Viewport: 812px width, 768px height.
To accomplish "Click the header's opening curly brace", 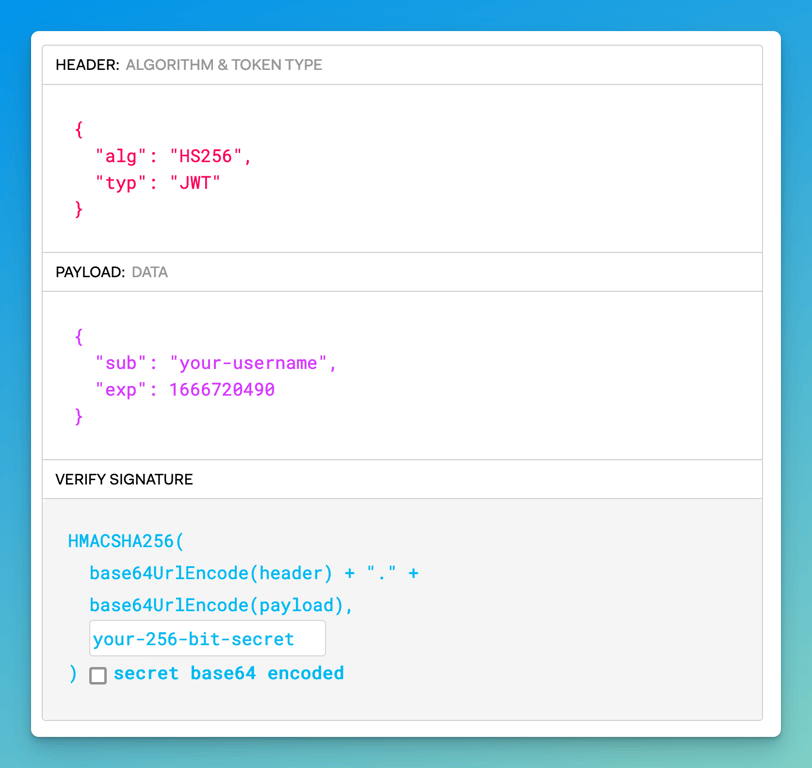I will [x=79, y=129].
